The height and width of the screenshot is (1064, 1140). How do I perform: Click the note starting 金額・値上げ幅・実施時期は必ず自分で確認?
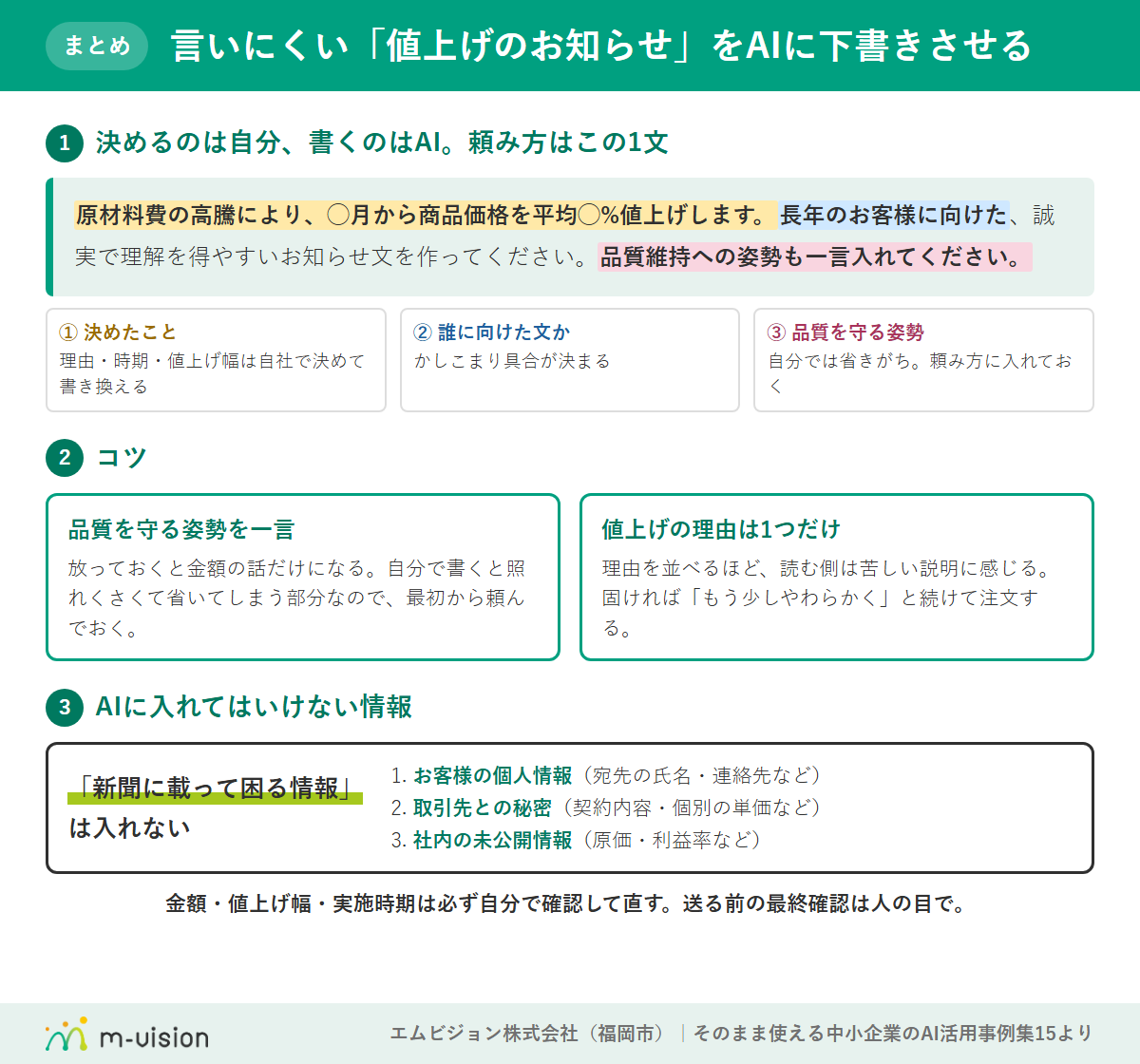click(568, 903)
